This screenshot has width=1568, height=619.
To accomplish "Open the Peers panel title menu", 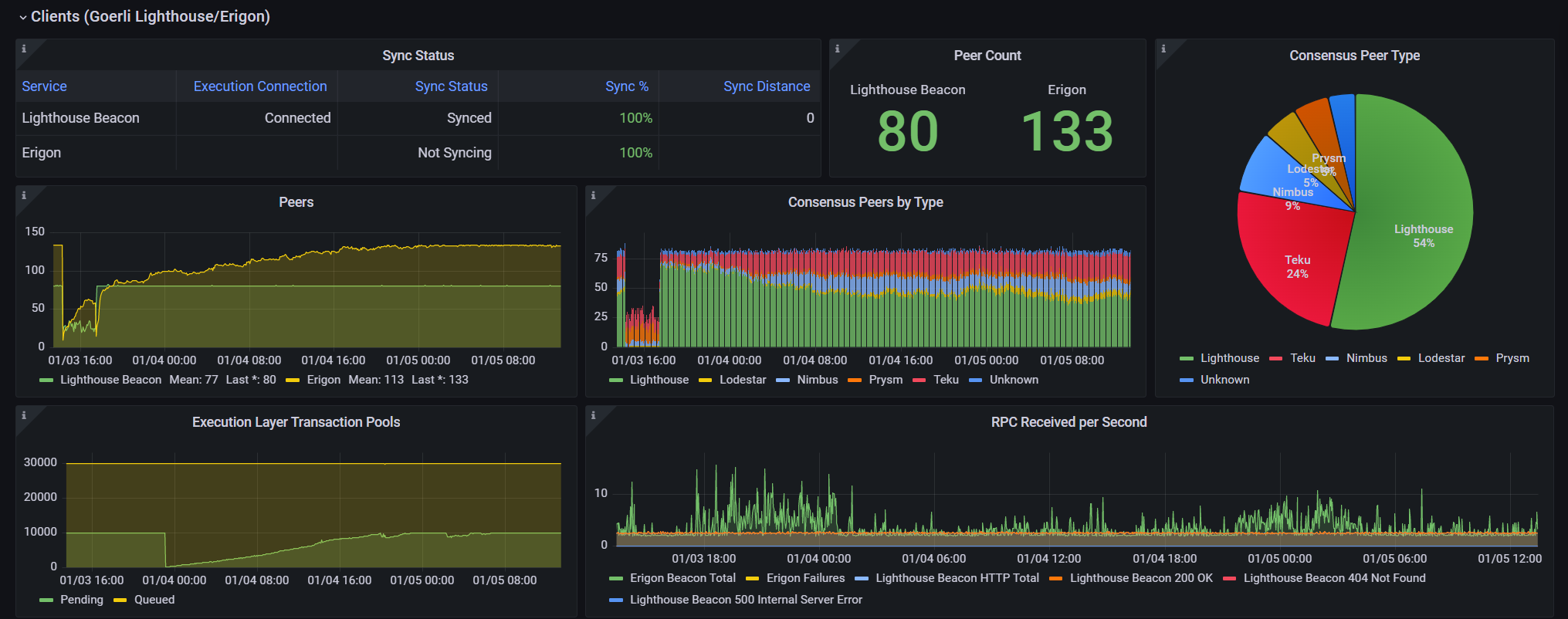I will [x=296, y=202].
